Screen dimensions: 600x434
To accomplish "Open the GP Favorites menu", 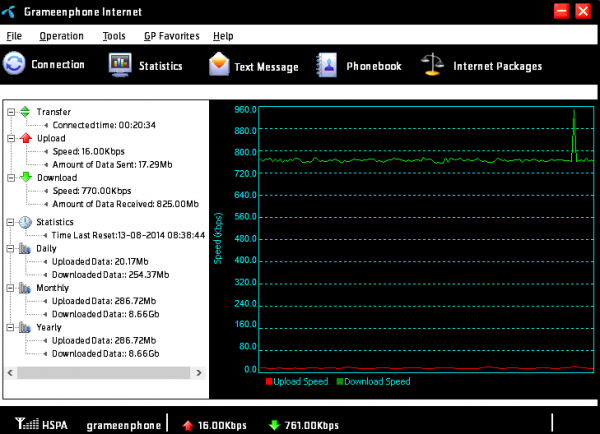I will pos(172,36).
